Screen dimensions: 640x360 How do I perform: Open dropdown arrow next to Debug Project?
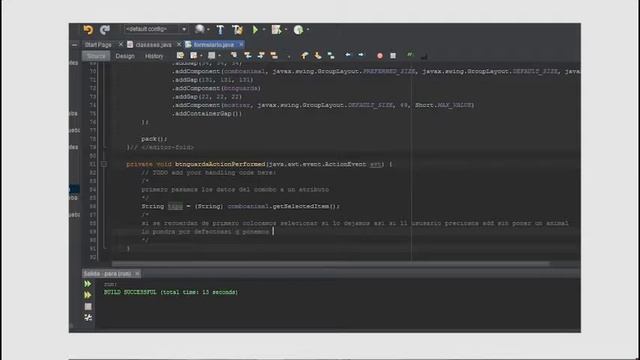[x=286, y=29]
